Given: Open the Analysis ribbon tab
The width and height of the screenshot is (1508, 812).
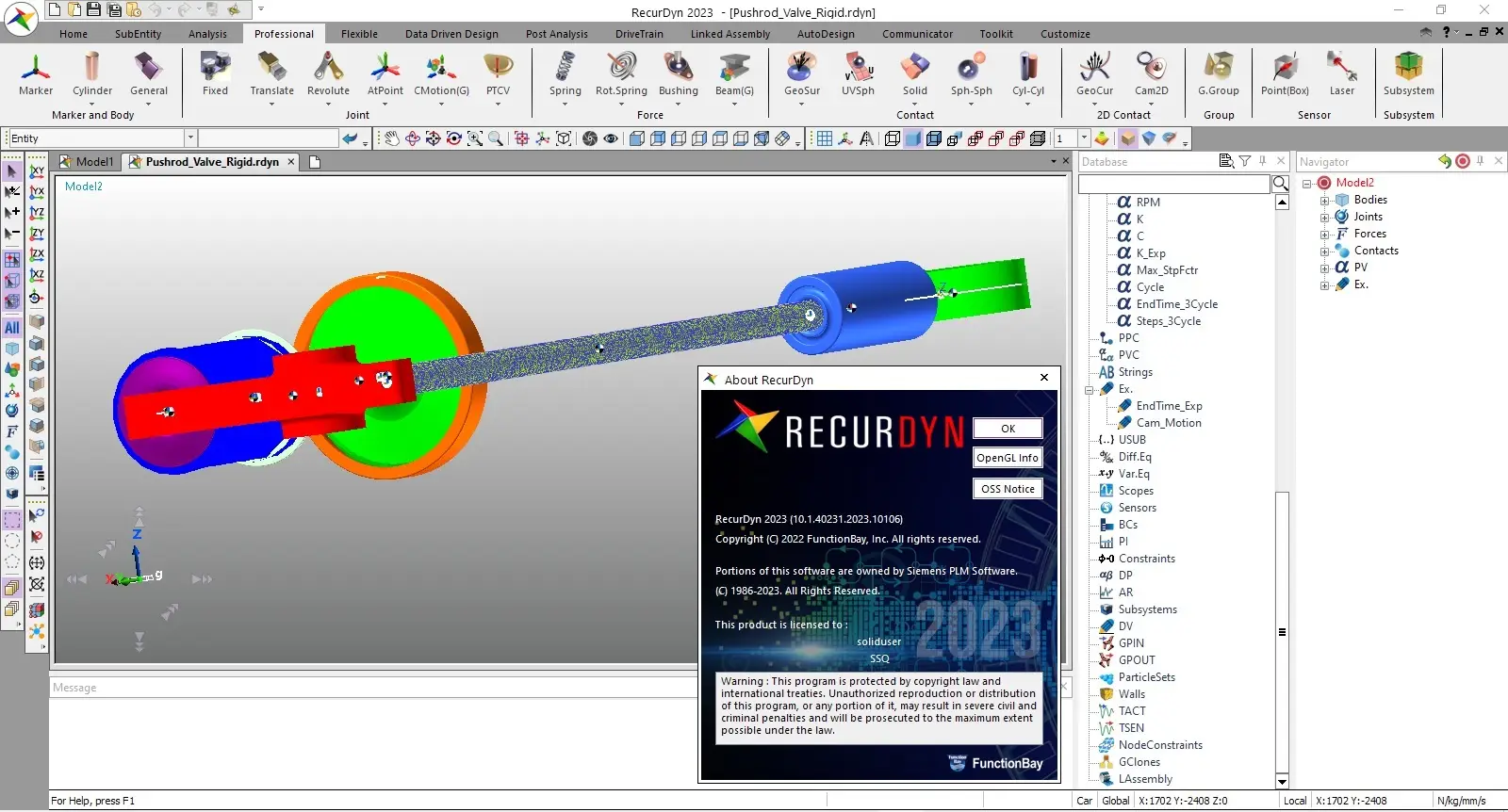Looking at the screenshot, I should pyautogui.click(x=207, y=34).
